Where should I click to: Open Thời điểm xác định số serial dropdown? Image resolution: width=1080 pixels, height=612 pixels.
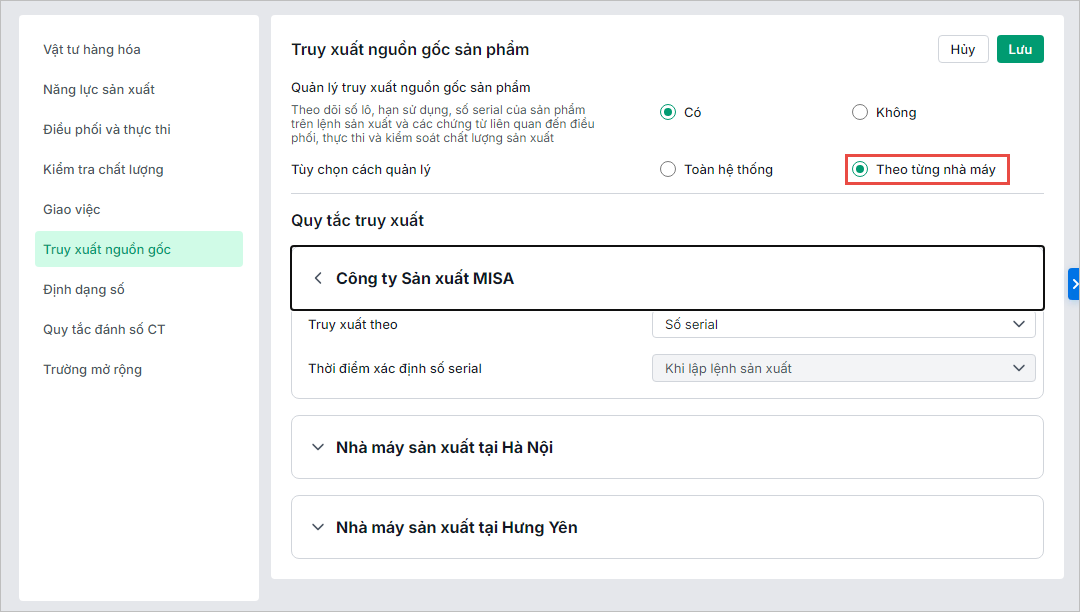pyautogui.click(x=843, y=369)
